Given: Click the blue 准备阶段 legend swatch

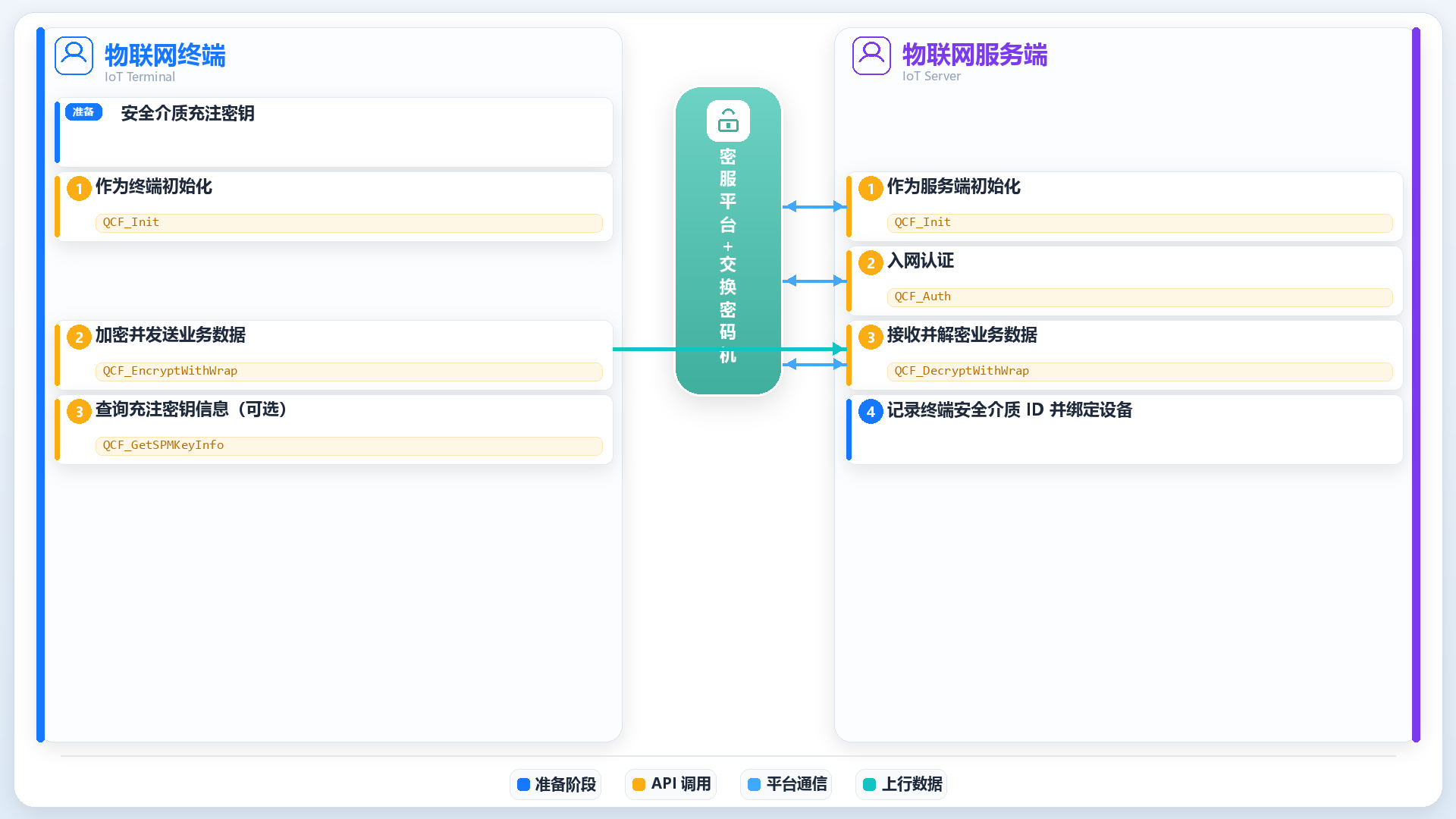Looking at the screenshot, I should (523, 784).
